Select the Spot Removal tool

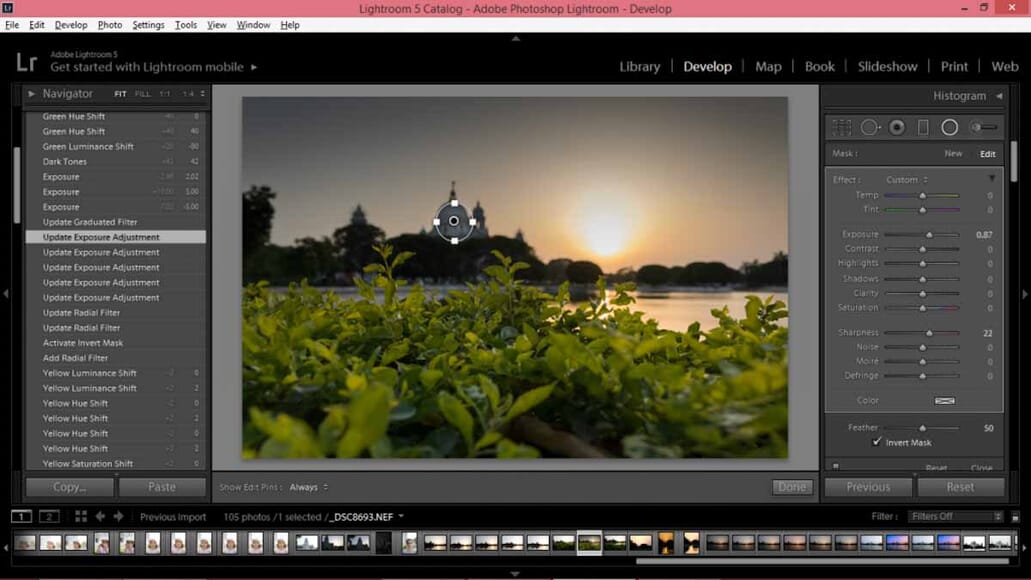click(869, 127)
